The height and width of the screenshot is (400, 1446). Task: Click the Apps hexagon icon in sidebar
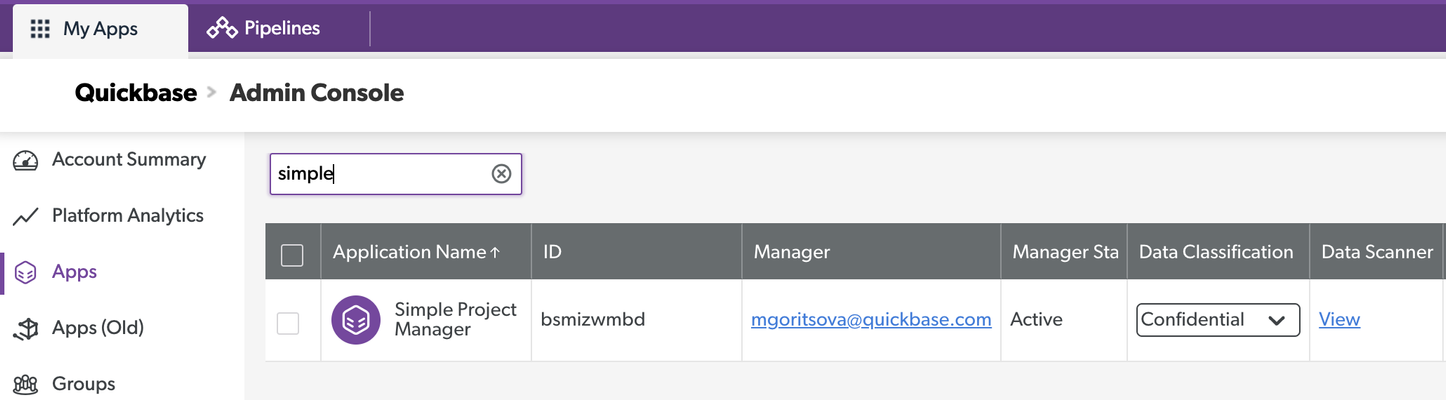pyautogui.click(x=26, y=272)
